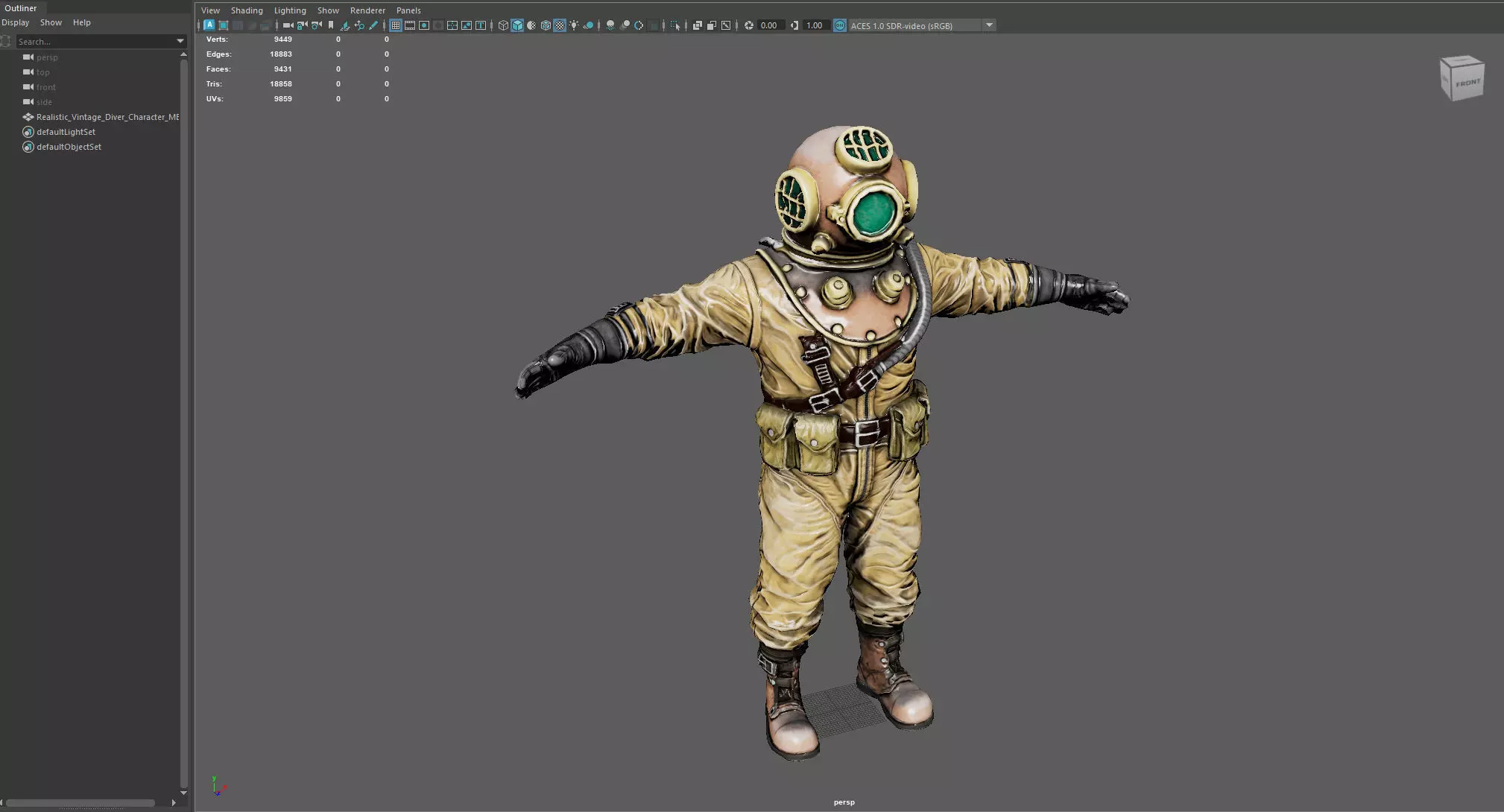Click the isolate select icon

tap(675, 25)
